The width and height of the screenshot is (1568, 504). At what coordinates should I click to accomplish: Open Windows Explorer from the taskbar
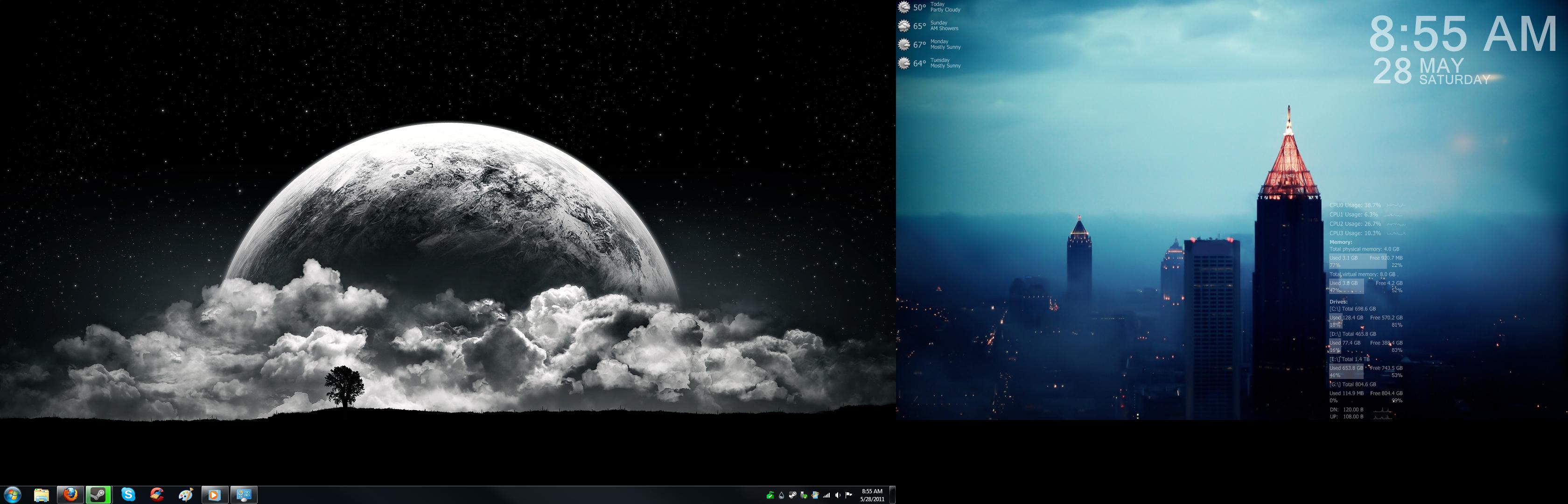(x=41, y=495)
